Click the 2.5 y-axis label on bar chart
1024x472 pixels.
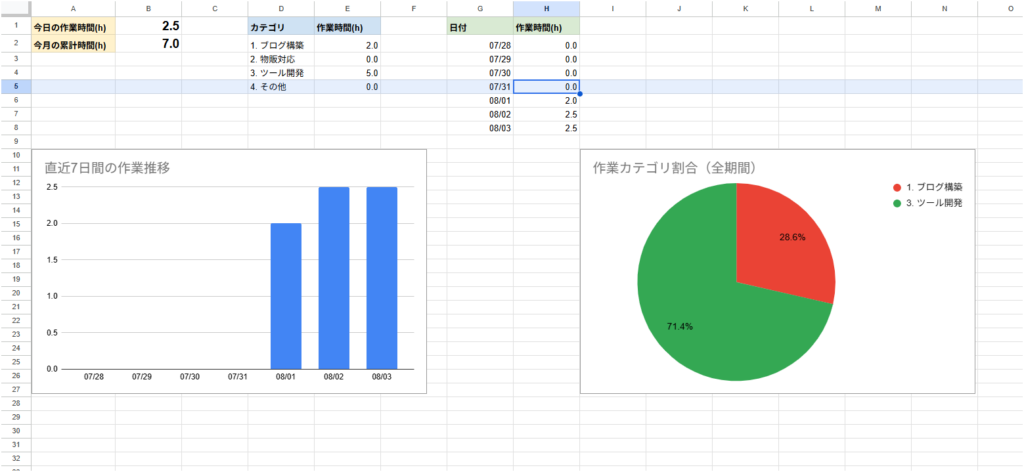click(x=51, y=187)
